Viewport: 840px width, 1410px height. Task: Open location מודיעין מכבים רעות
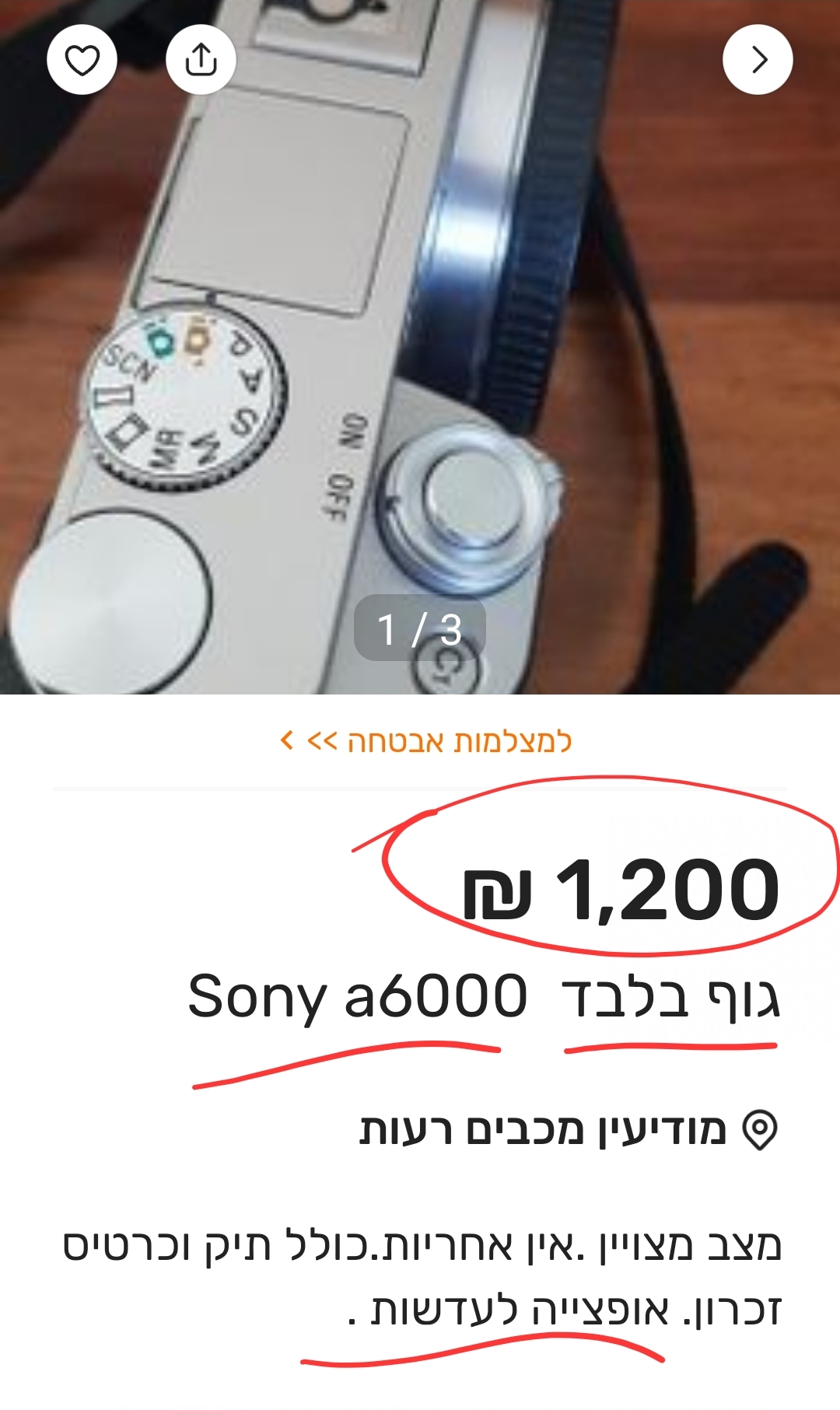[543, 1130]
